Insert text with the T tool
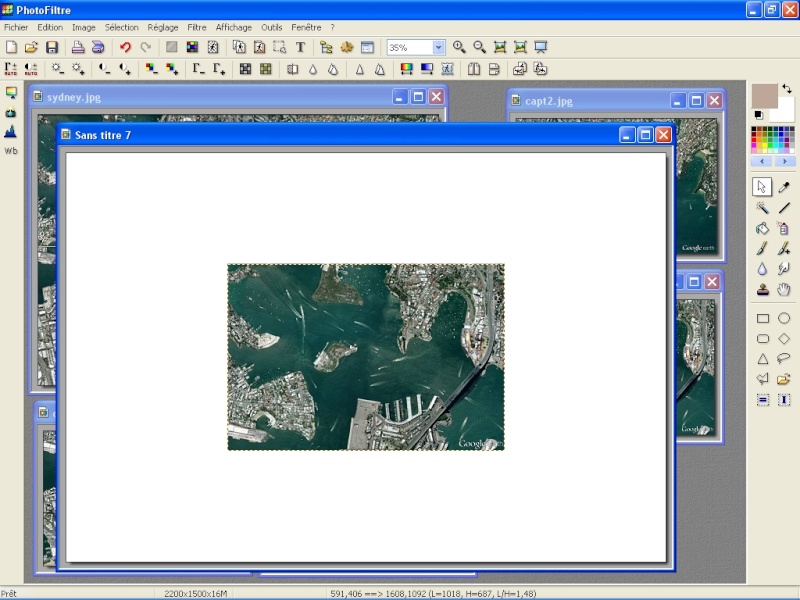 (301, 47)
